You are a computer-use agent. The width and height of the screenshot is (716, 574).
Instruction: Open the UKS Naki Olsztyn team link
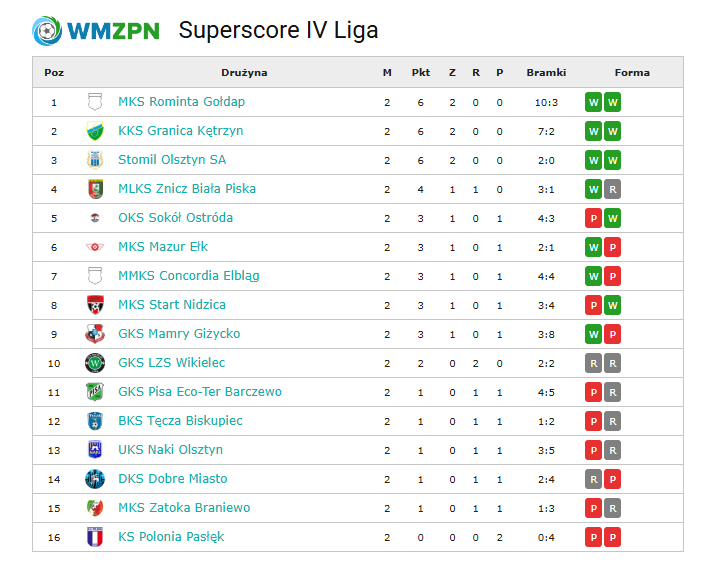point(170,450)
